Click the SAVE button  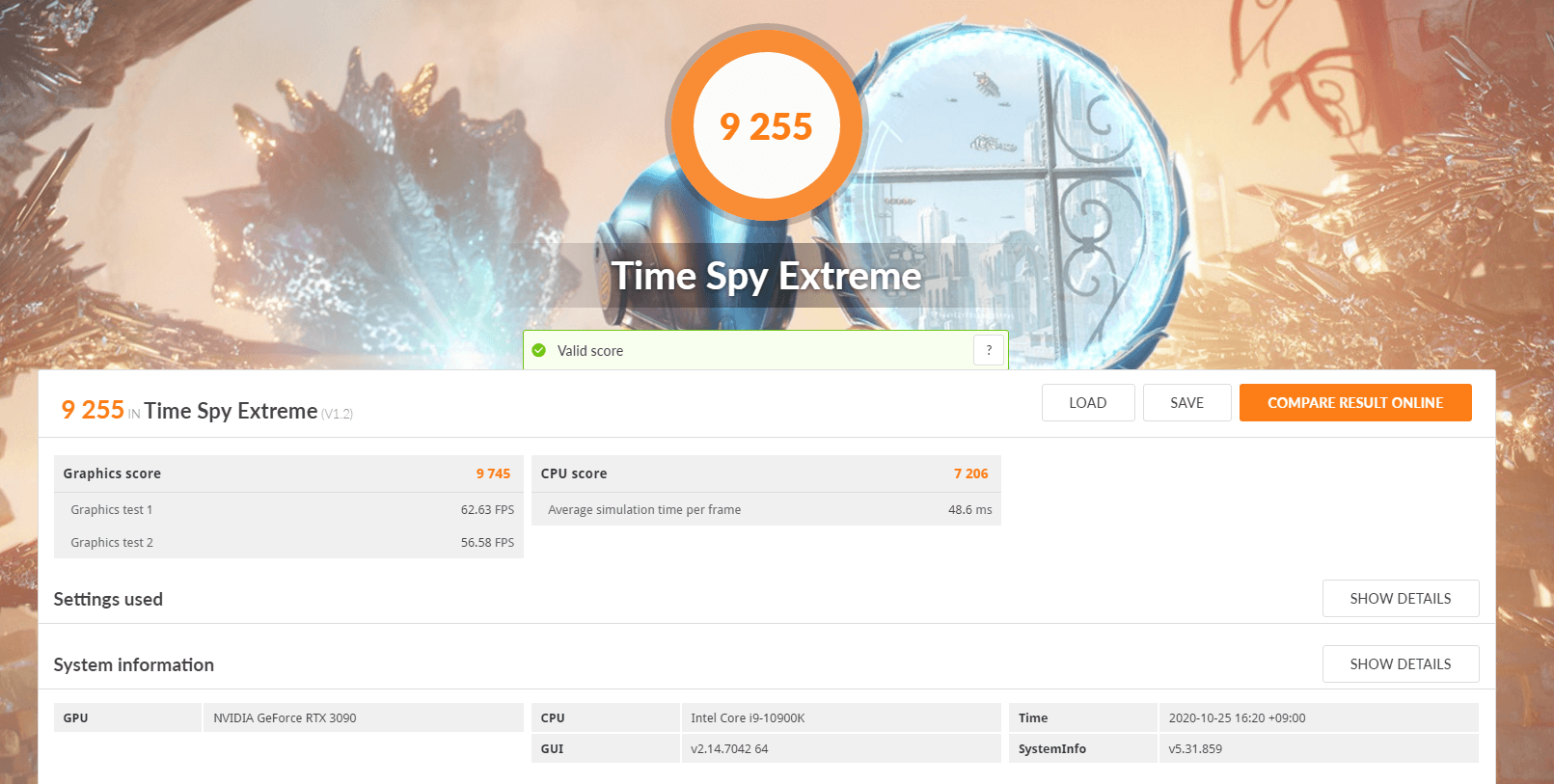1186,403
